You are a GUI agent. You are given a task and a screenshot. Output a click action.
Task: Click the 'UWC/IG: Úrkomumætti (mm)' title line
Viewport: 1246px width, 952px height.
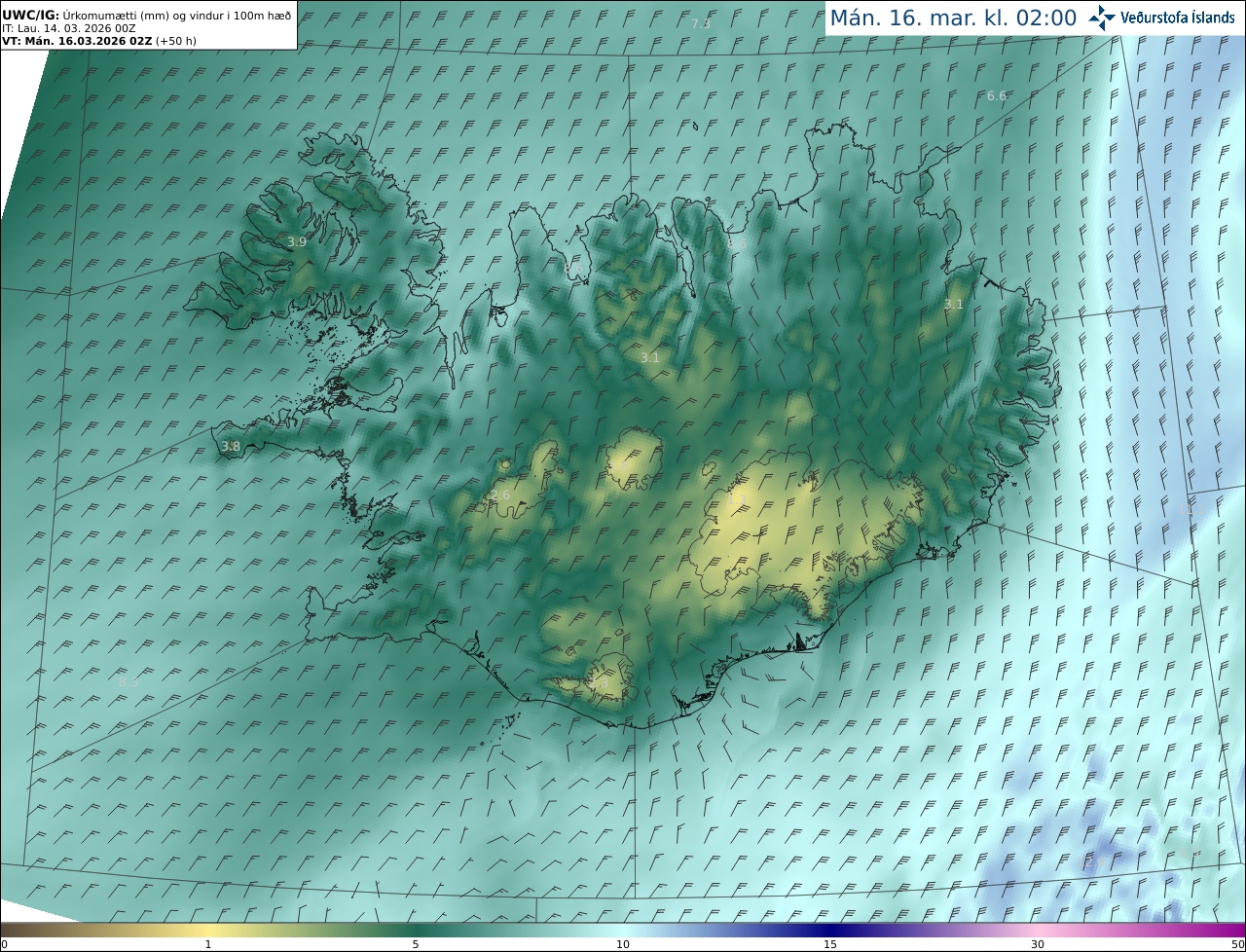point(147,14)
